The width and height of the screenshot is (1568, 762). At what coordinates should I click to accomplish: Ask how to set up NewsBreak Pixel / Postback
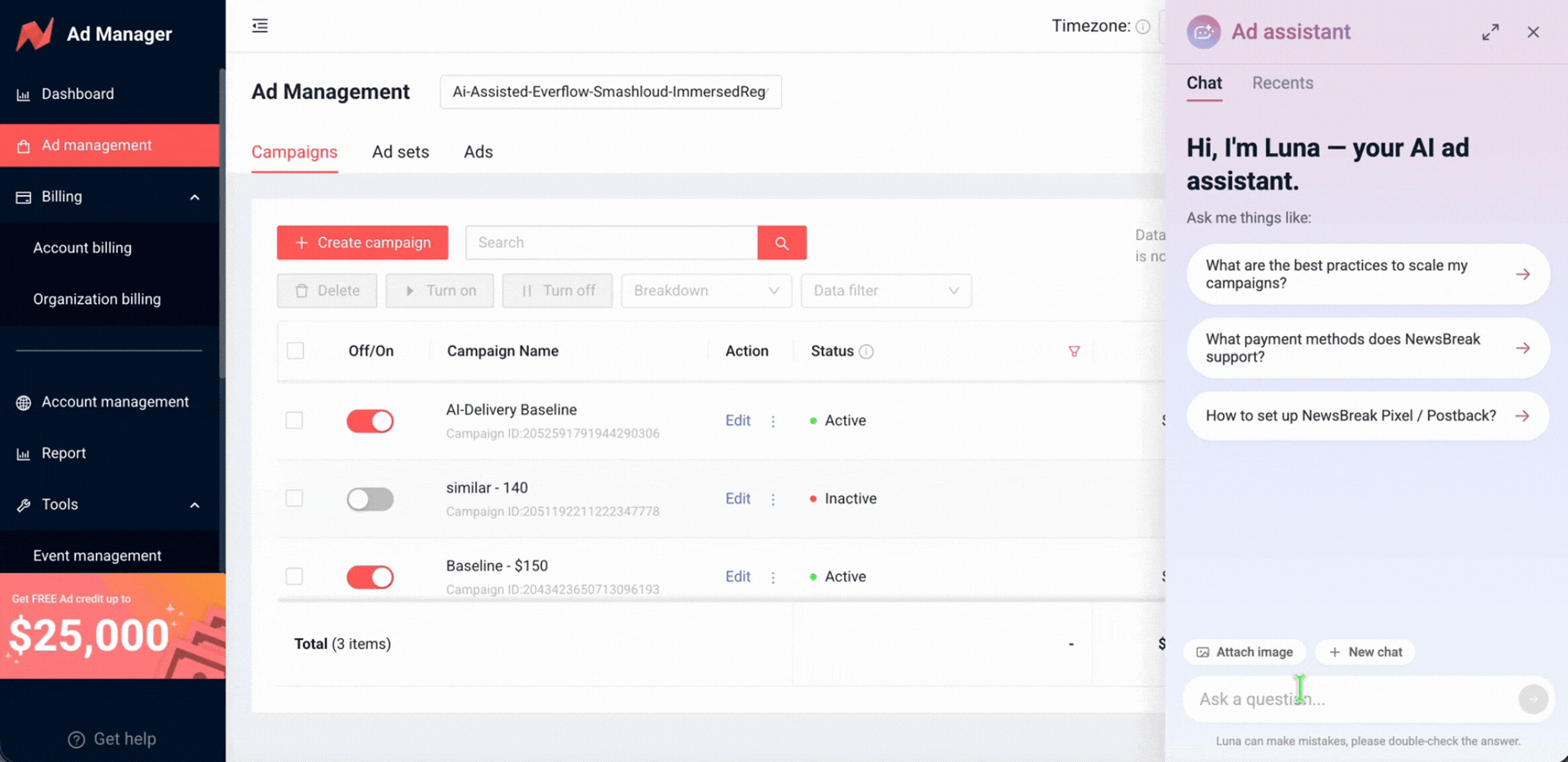pos(1367,416)
